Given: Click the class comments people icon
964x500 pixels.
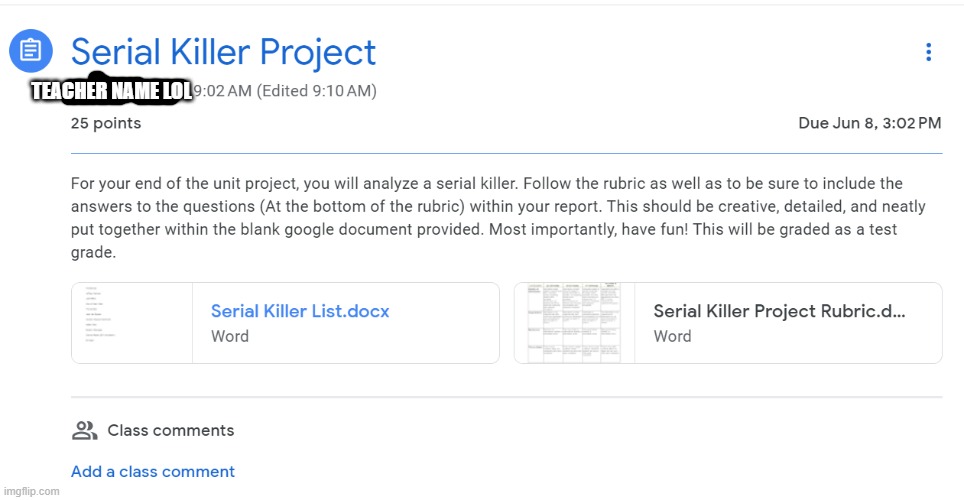Looking at the screenshot, I should click(x=85, y=431).
